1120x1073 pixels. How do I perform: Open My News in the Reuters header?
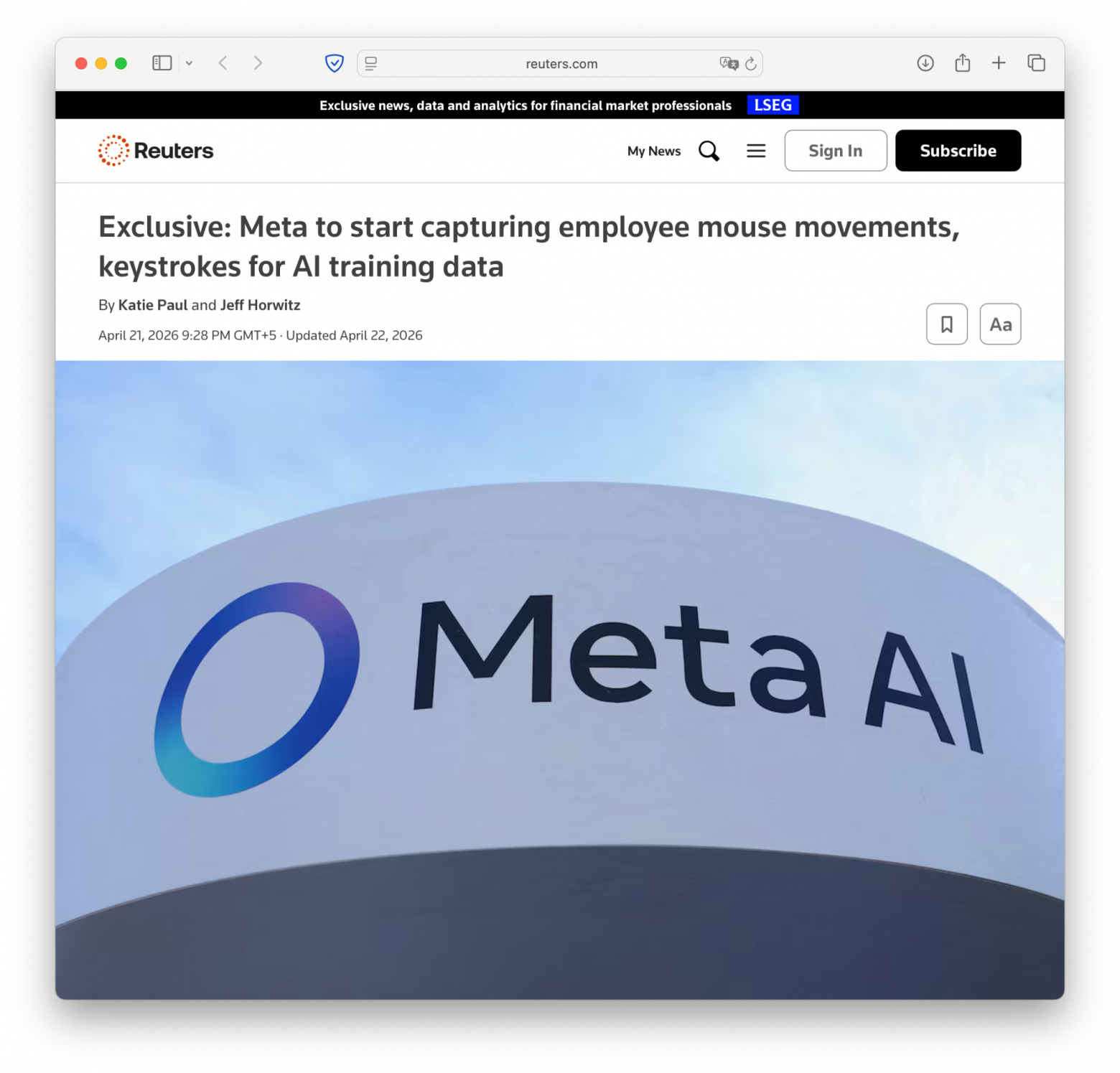[x=654, y=151]
